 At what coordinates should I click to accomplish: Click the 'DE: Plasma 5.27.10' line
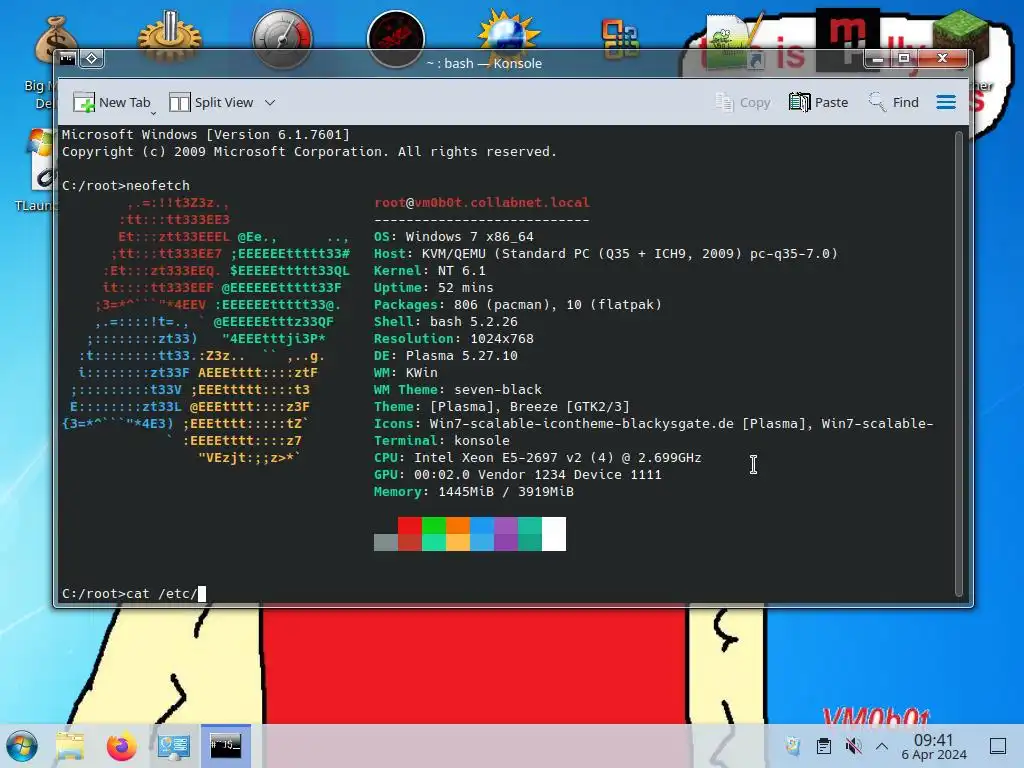click(445, 355)
